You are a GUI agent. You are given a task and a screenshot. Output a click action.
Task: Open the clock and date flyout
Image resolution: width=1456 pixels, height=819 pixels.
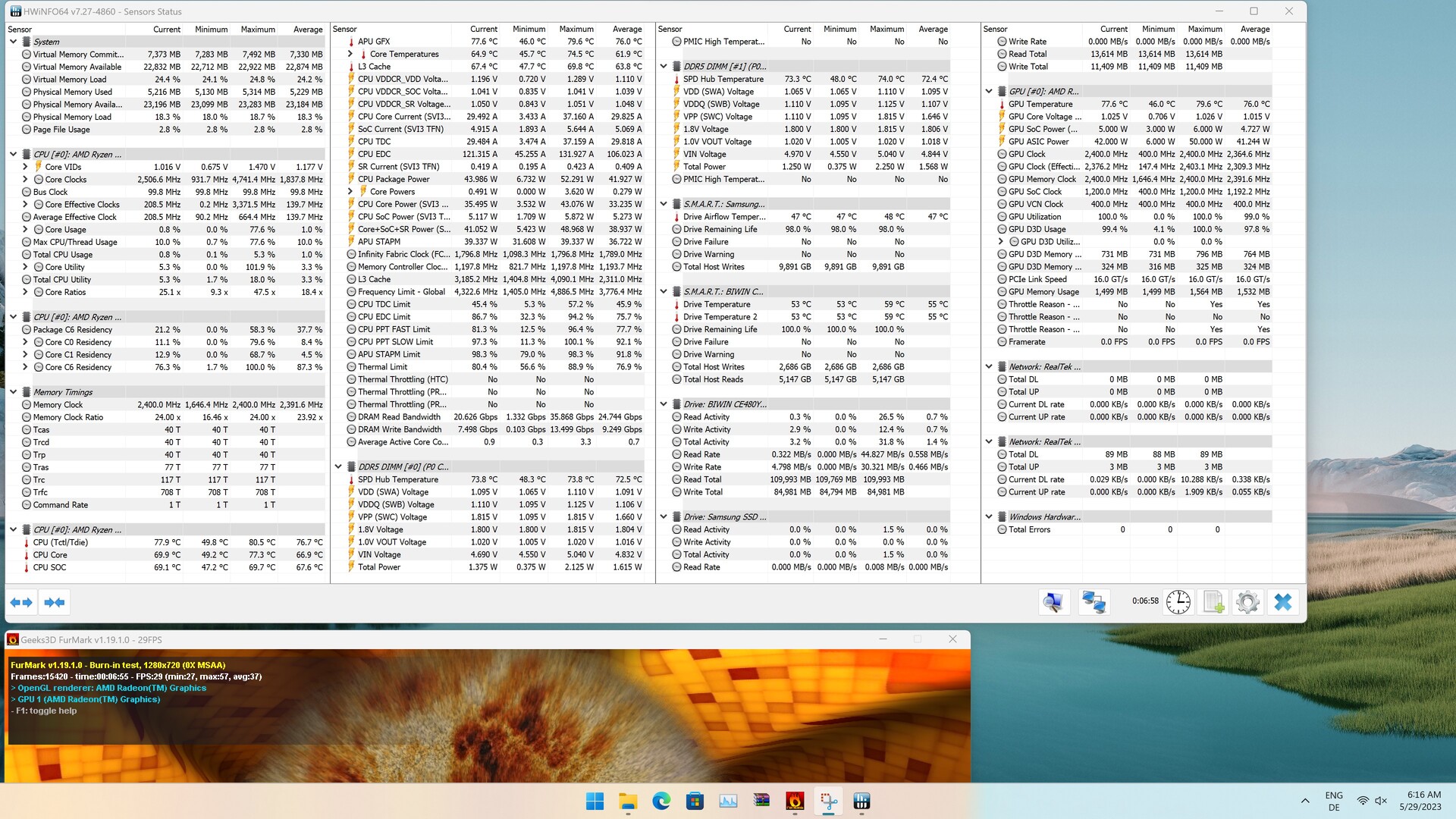click(x=1420, y=801)
